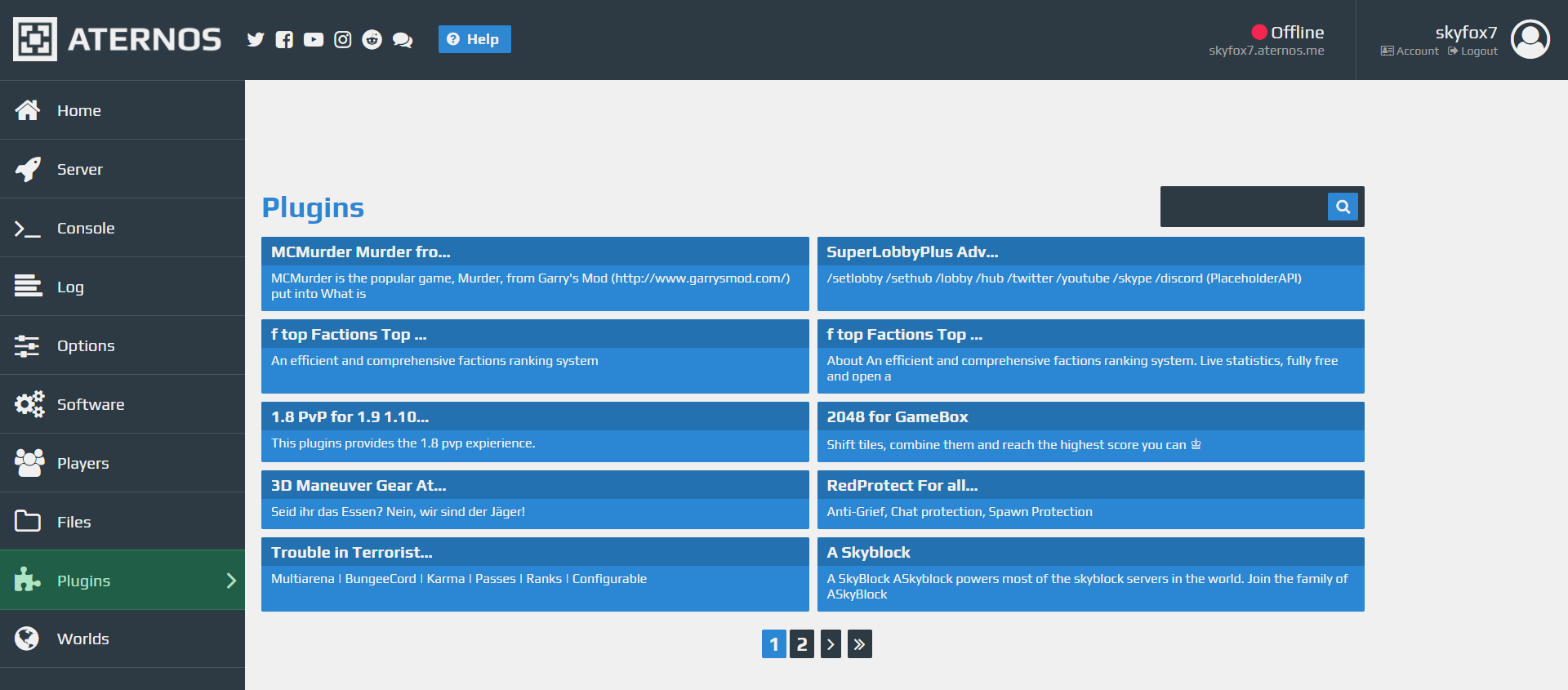The width and height of the screenshot is (1568, 690).
Task: Open the 2048 for GameBox plugin
Action: (x=1090, y=432)
